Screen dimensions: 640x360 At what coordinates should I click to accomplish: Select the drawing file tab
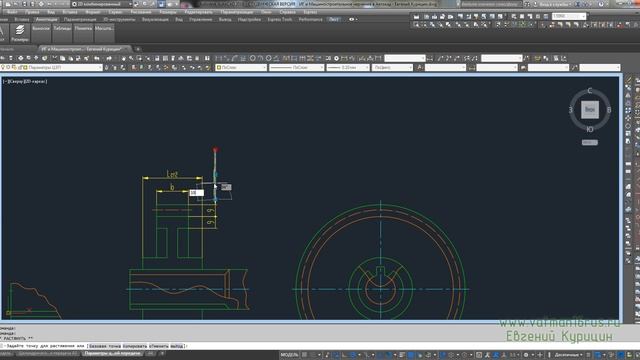click(84, 49)
